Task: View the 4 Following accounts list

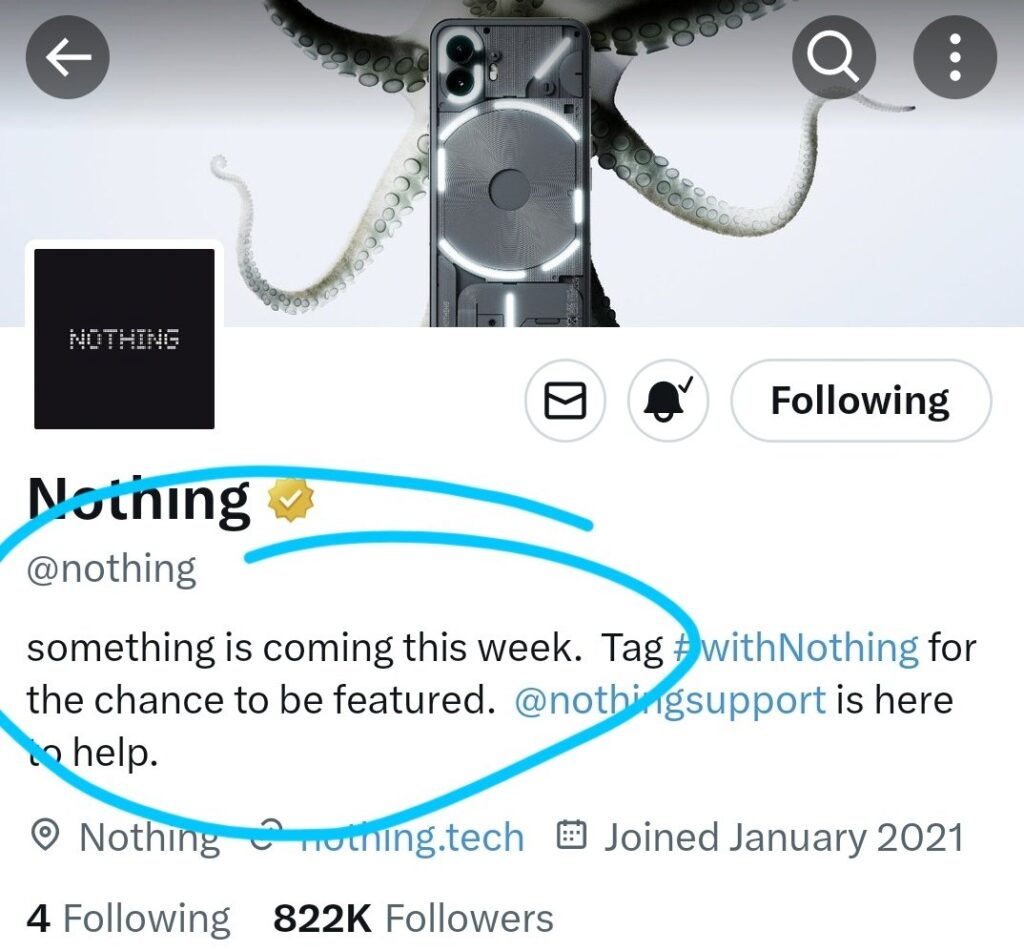Action: [128, 918]
